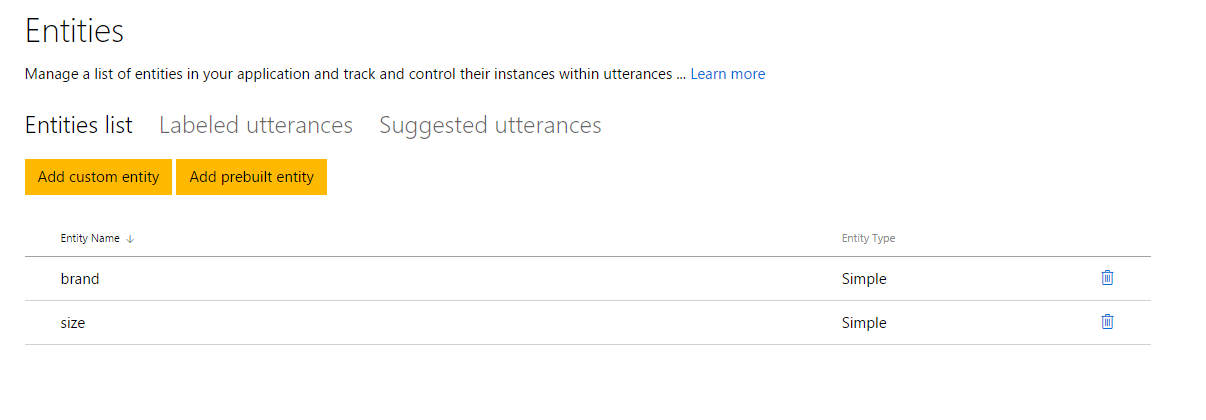Click the Simple type in size row
Image resolution: width=1206 pixels, height=420 pixels.
tap(864, 323)
